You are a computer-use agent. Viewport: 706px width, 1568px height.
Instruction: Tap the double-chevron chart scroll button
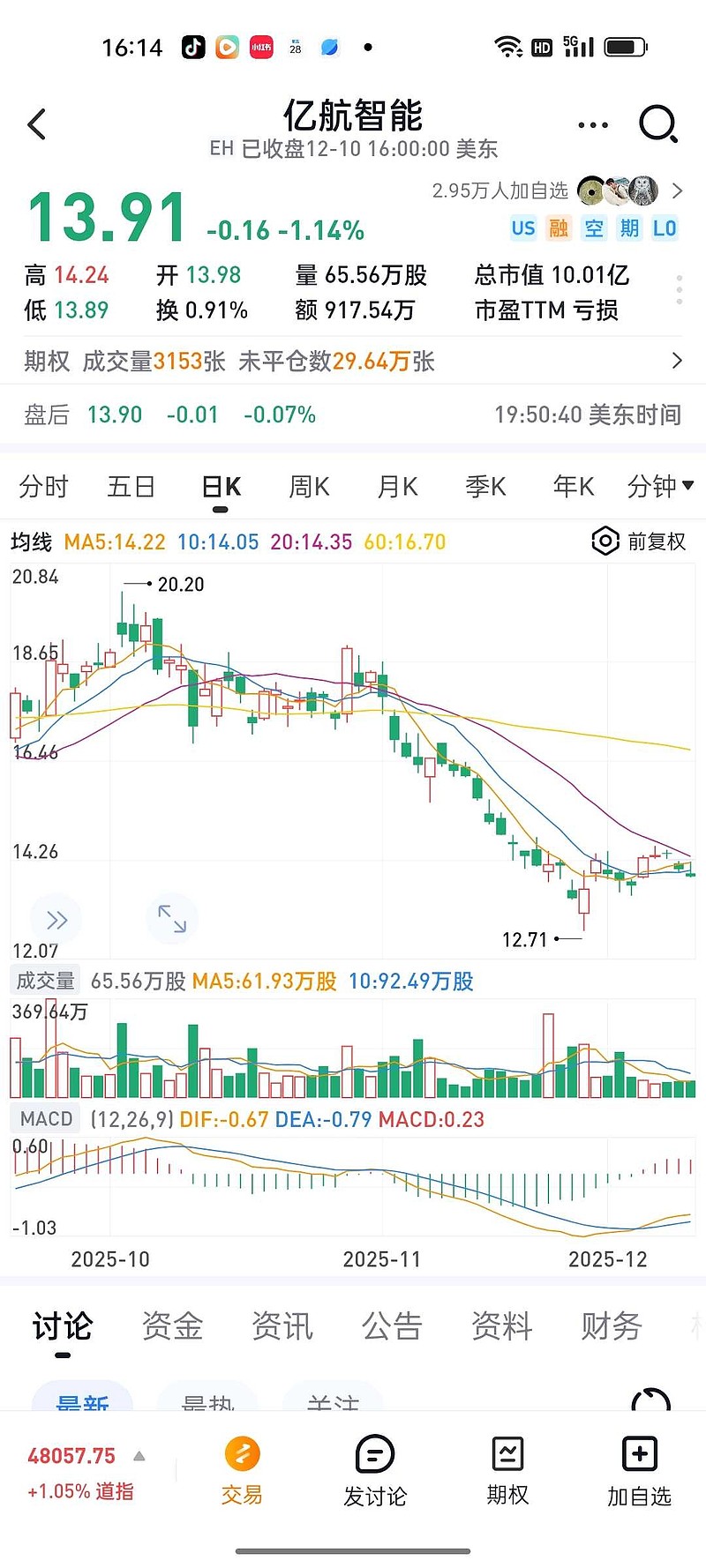point(56,921)
